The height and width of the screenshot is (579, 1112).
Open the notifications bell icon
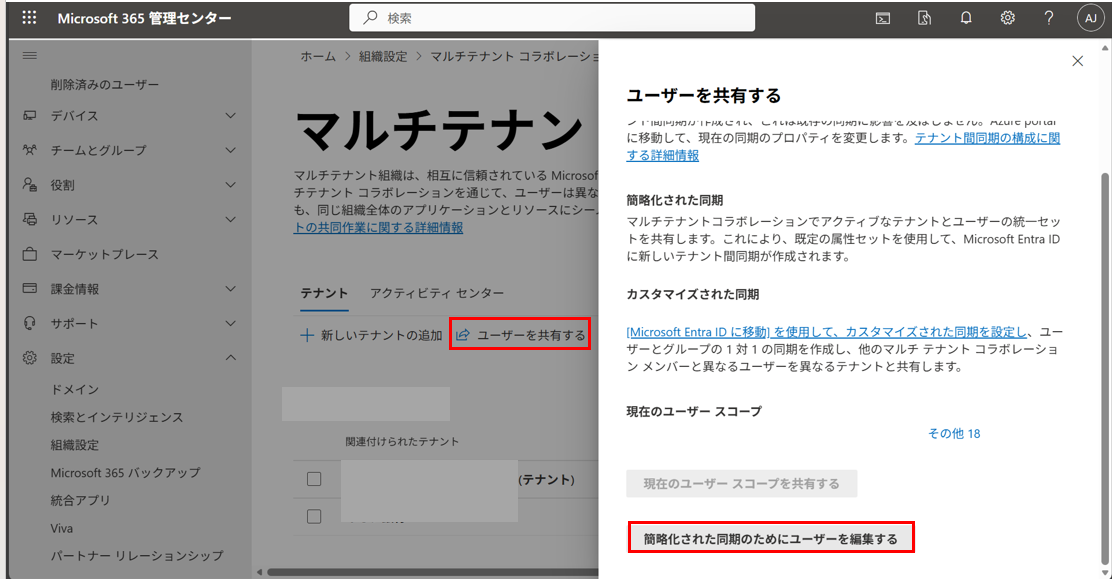[x=966, y=18]
